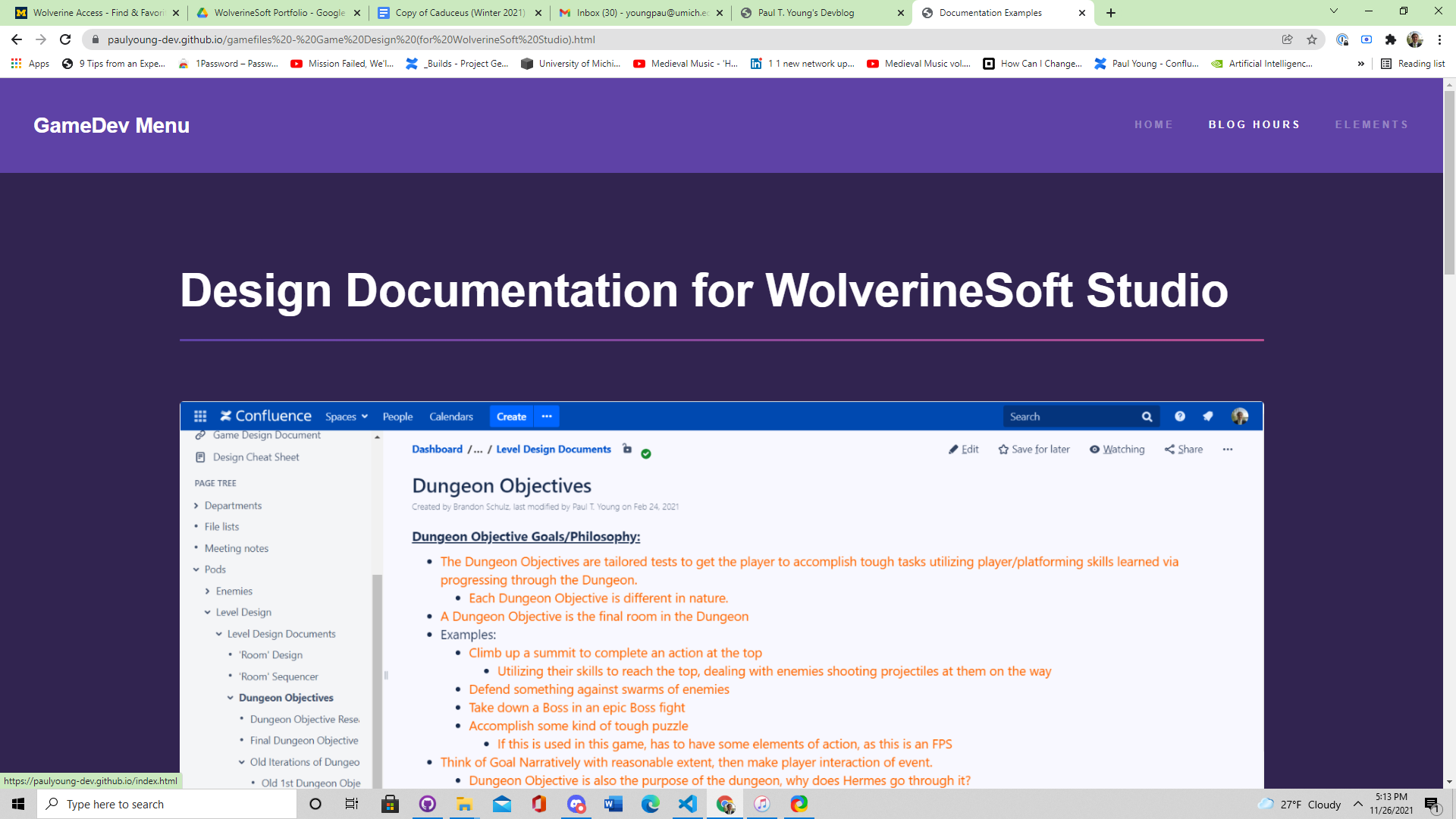
Task: Open the Apps shortcut in bookmarks bar
Action: click(x=30, y=64)
